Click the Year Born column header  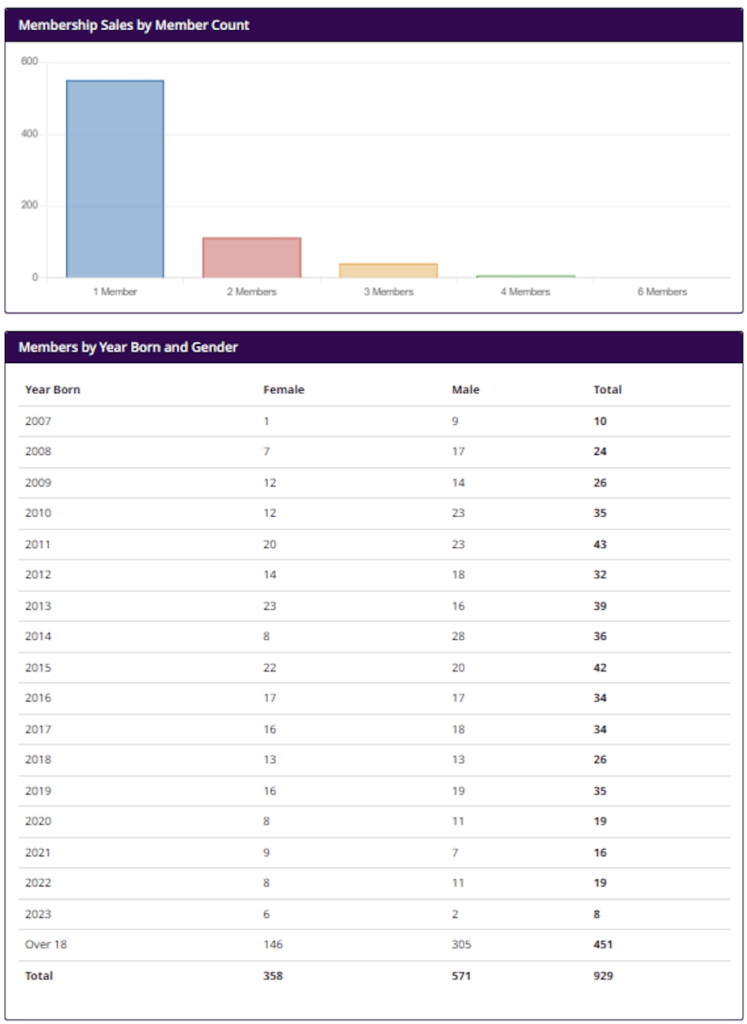[x=52, y=390]
